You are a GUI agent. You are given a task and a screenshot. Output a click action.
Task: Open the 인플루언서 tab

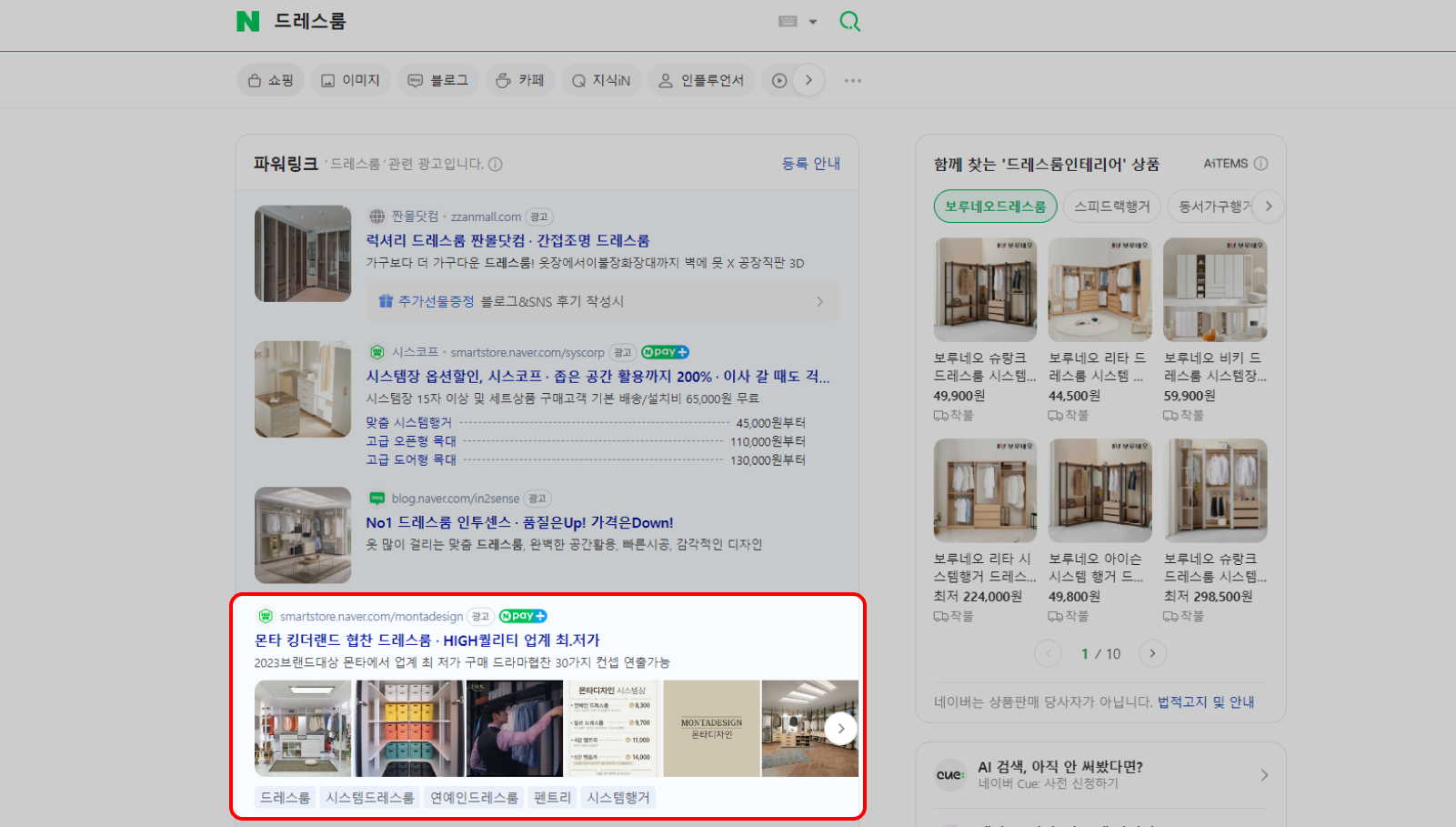click(x=702, y=80)
